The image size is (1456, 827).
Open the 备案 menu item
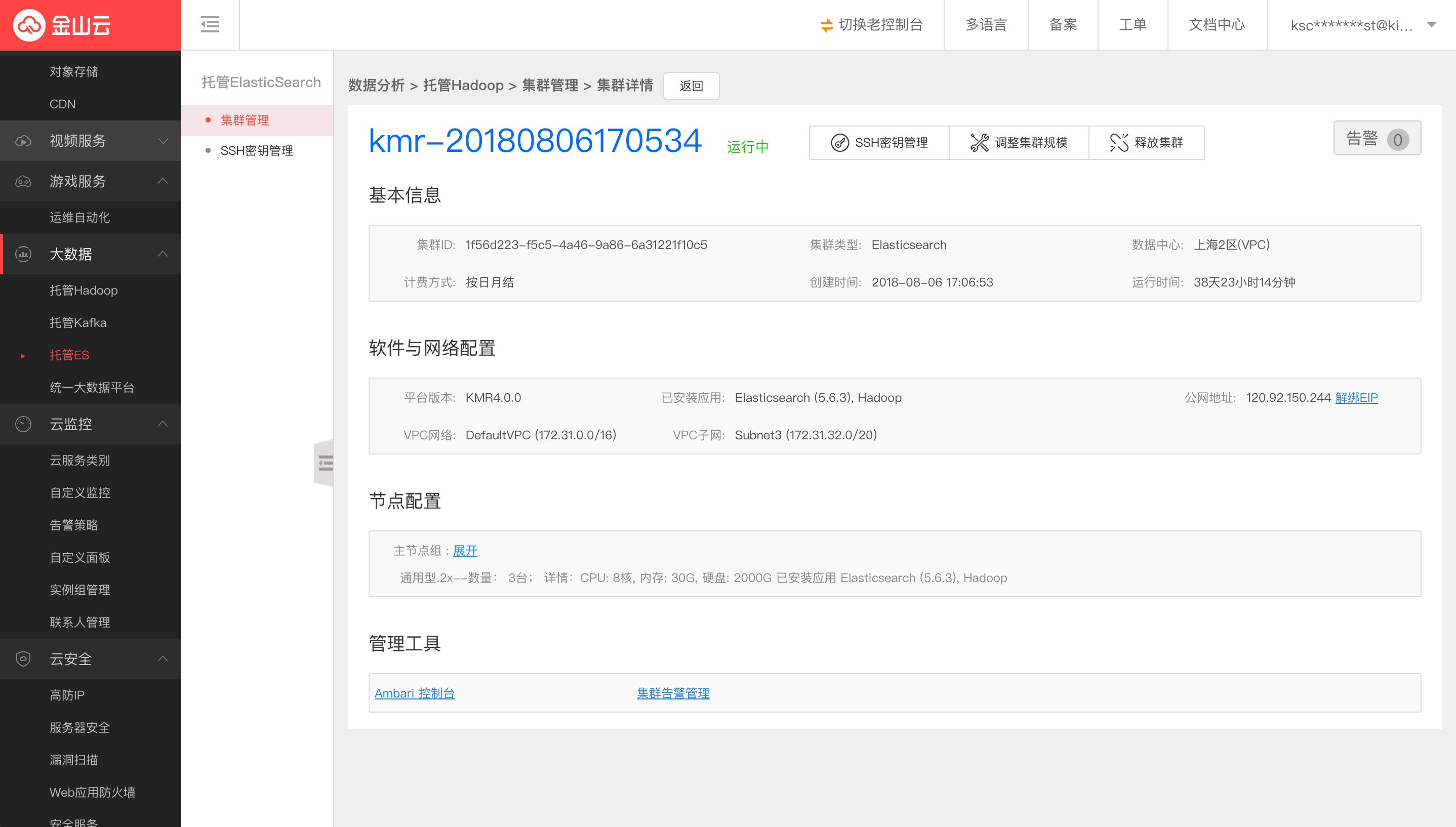coord(1063,25)
